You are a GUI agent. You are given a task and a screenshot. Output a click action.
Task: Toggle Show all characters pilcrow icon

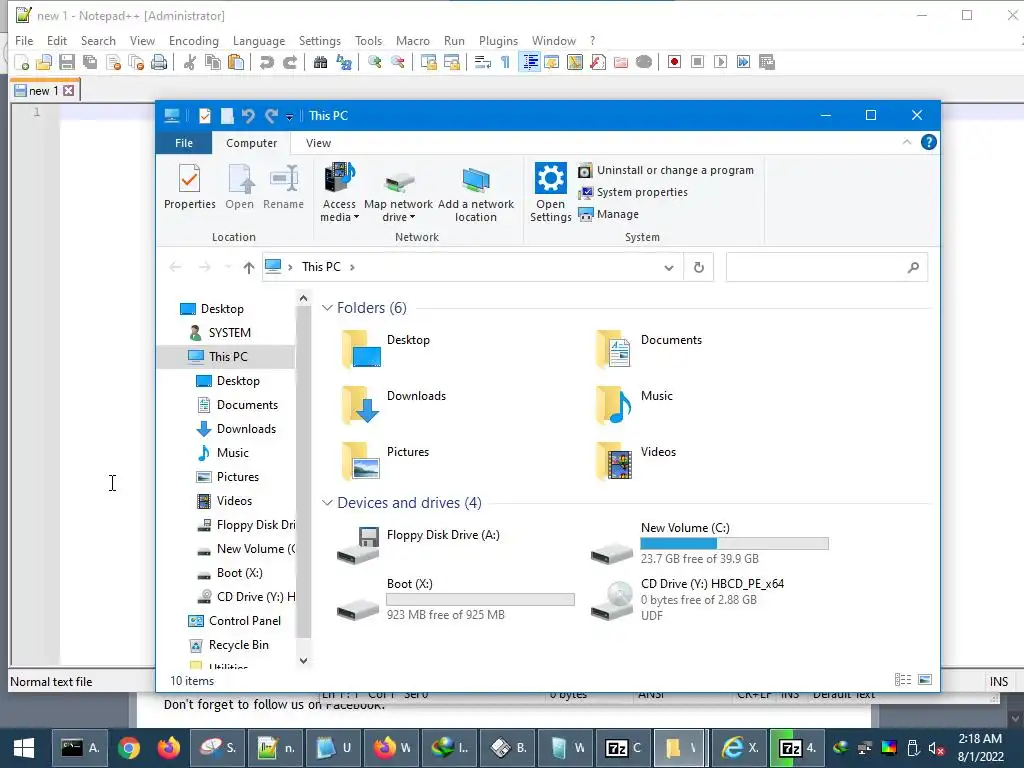505,62
